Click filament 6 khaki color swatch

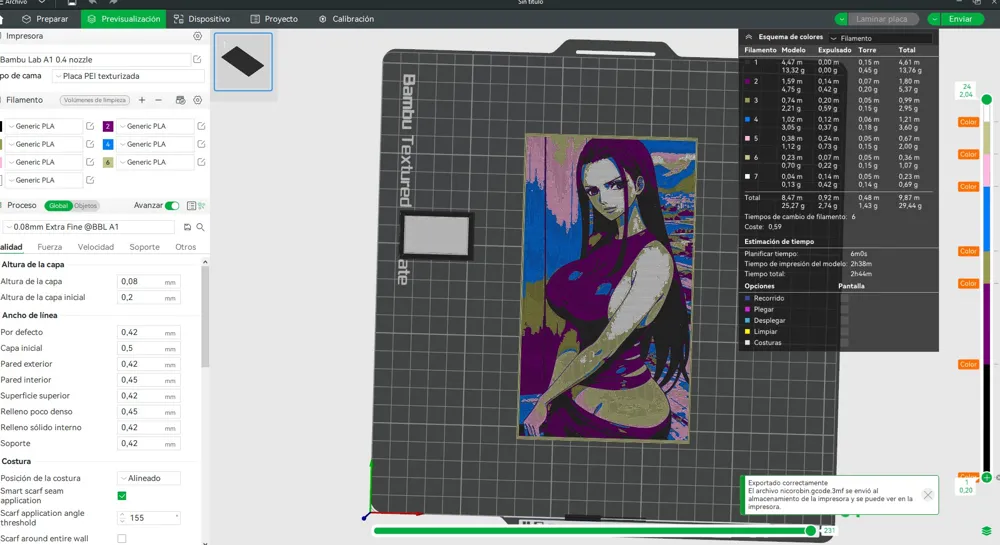(108, 162)
